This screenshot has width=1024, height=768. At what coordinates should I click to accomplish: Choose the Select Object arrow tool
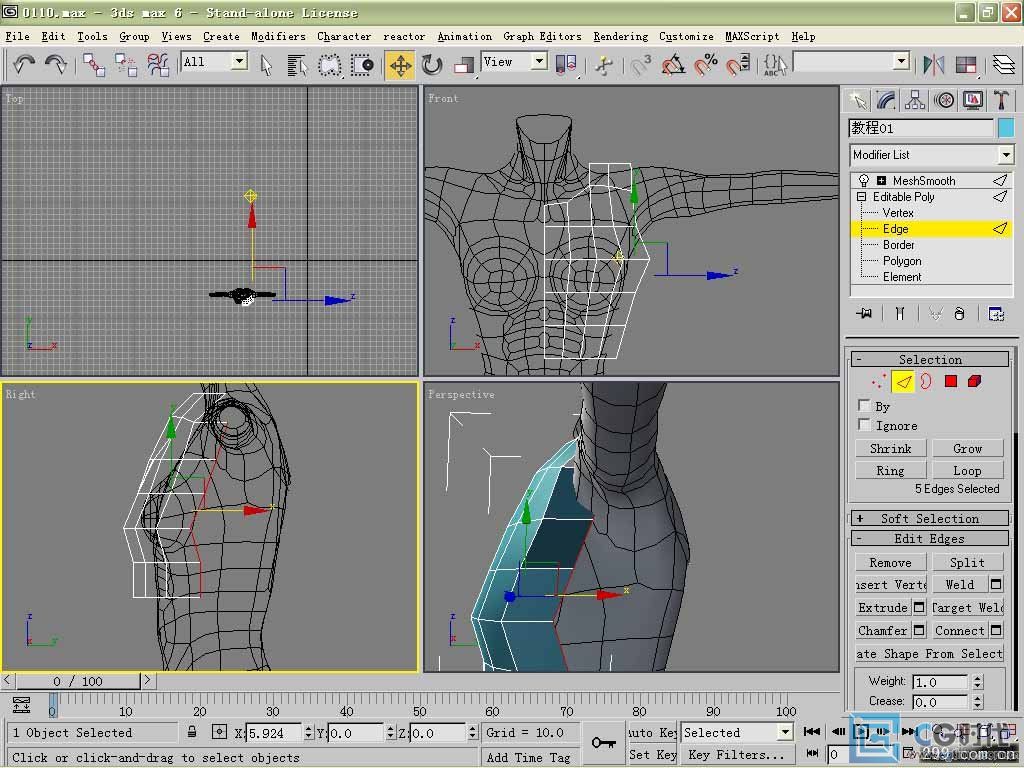(x=266, y=64)
